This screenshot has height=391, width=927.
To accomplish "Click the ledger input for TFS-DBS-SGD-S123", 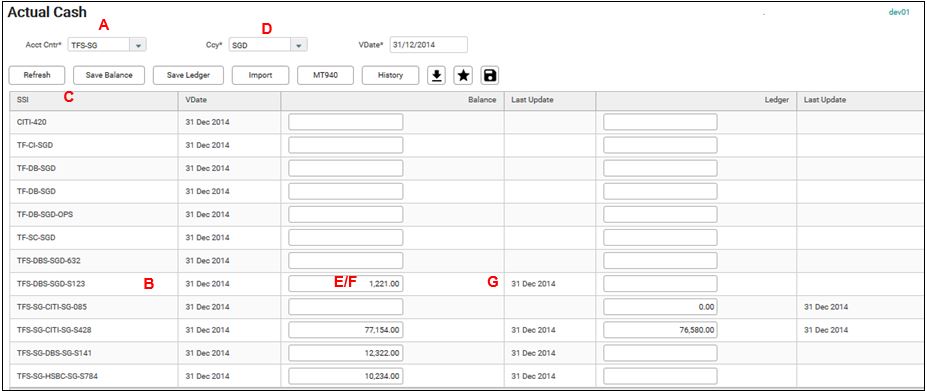I will point(660,283).
